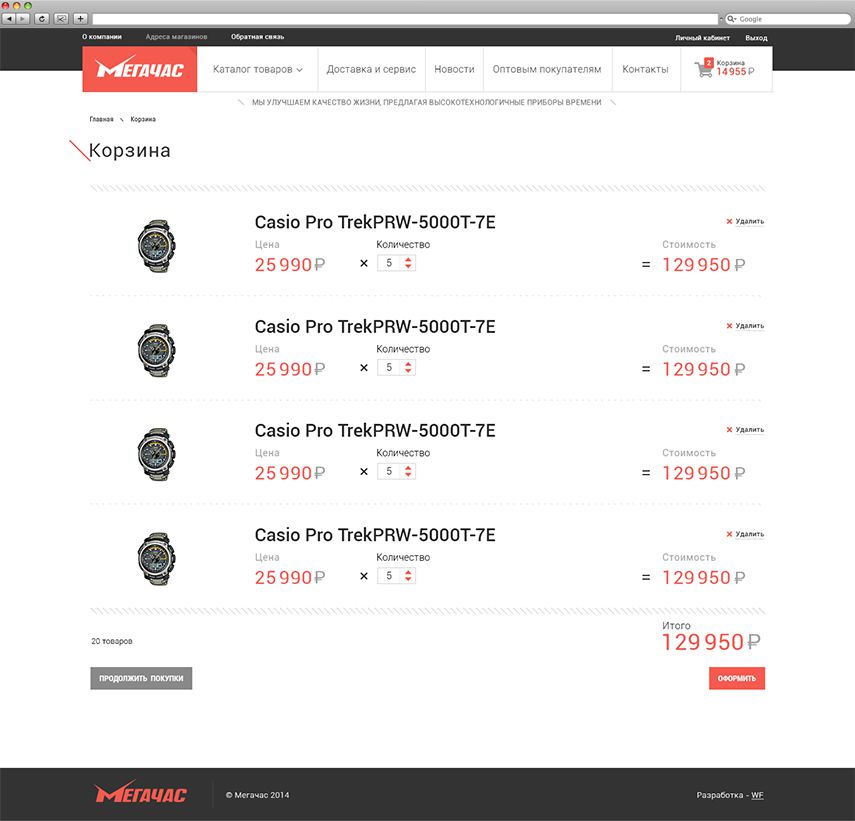The height and width of the screenshot is (821, 855).
Task: Open the Новости menu item
Action: click(454, 69)
